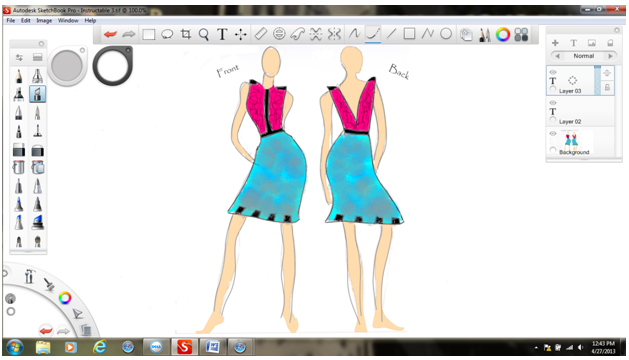Add an image layer in layer panel
The image size is (629, 360).
point(592,43)
